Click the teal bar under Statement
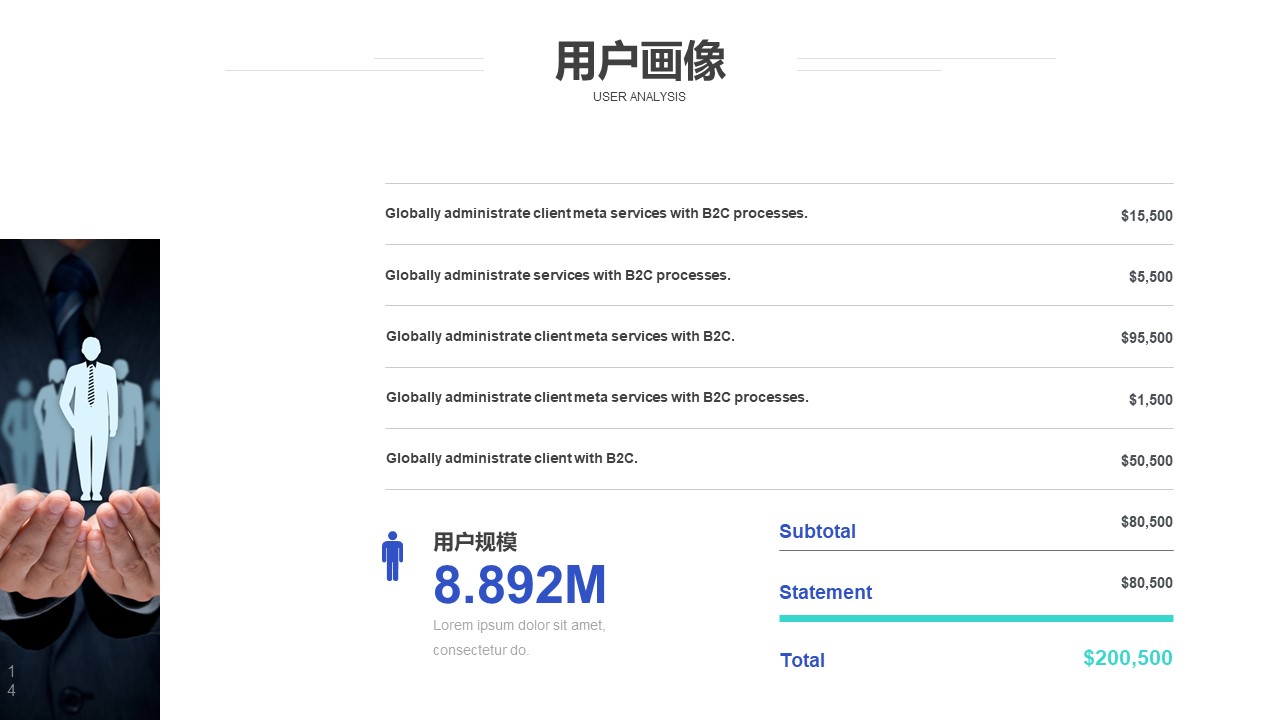This screenshot has width=1280, height=720. (x=976, y=618)
